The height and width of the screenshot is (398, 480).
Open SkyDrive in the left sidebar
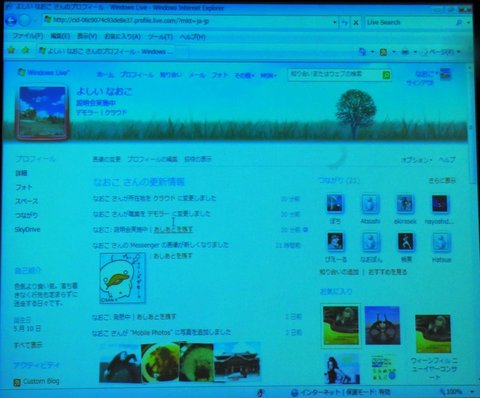tap(27, 229)
